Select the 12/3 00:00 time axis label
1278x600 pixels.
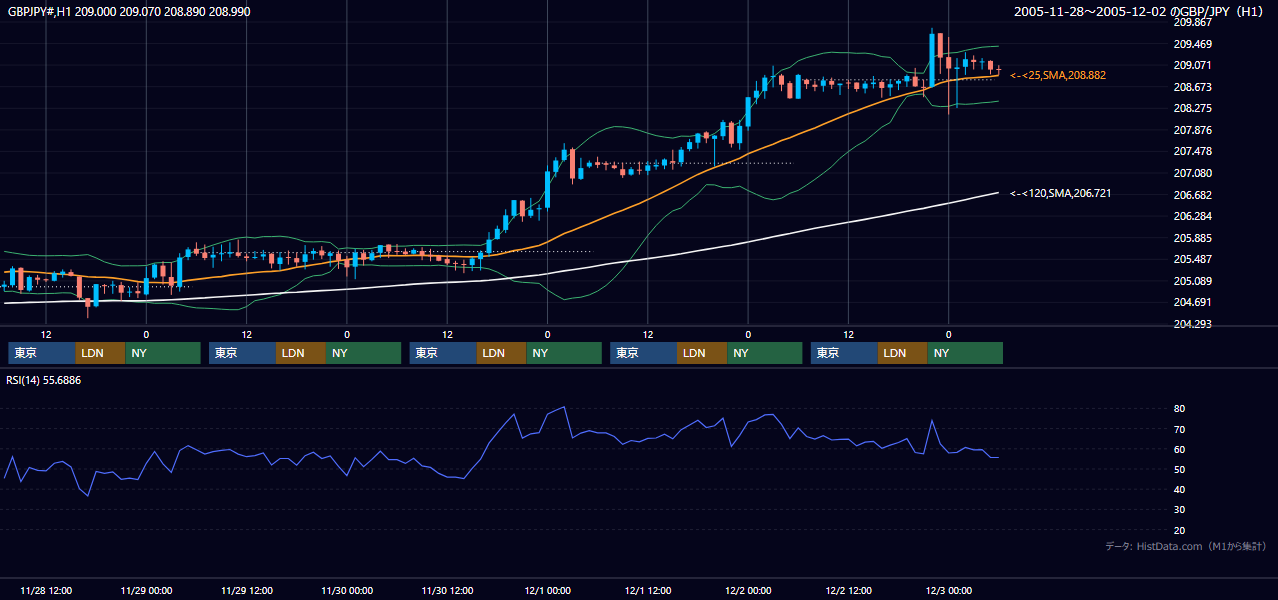pyautogui.click(x=949, y=590)
